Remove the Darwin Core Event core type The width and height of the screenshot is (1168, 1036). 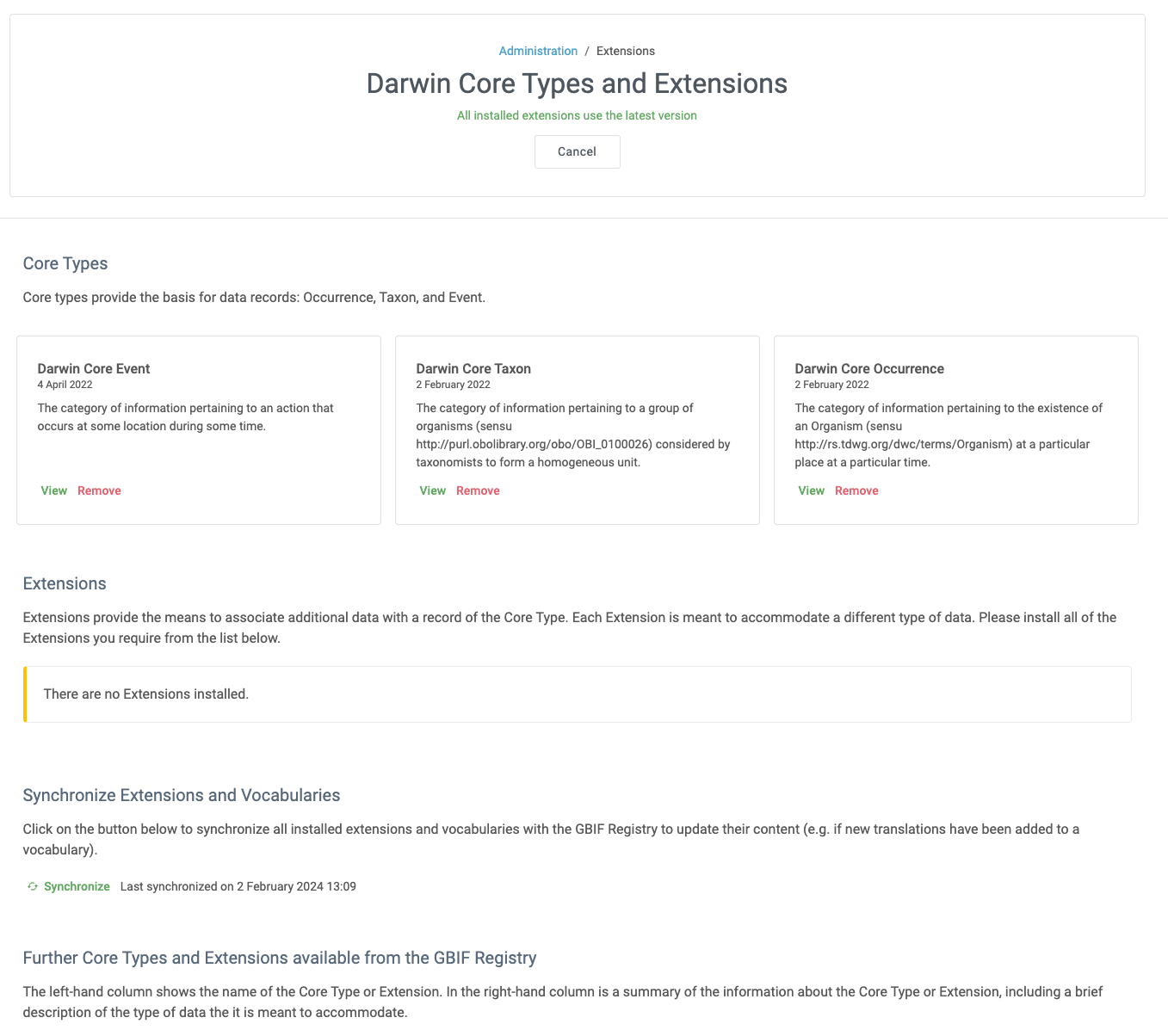[x=99, y=490]
